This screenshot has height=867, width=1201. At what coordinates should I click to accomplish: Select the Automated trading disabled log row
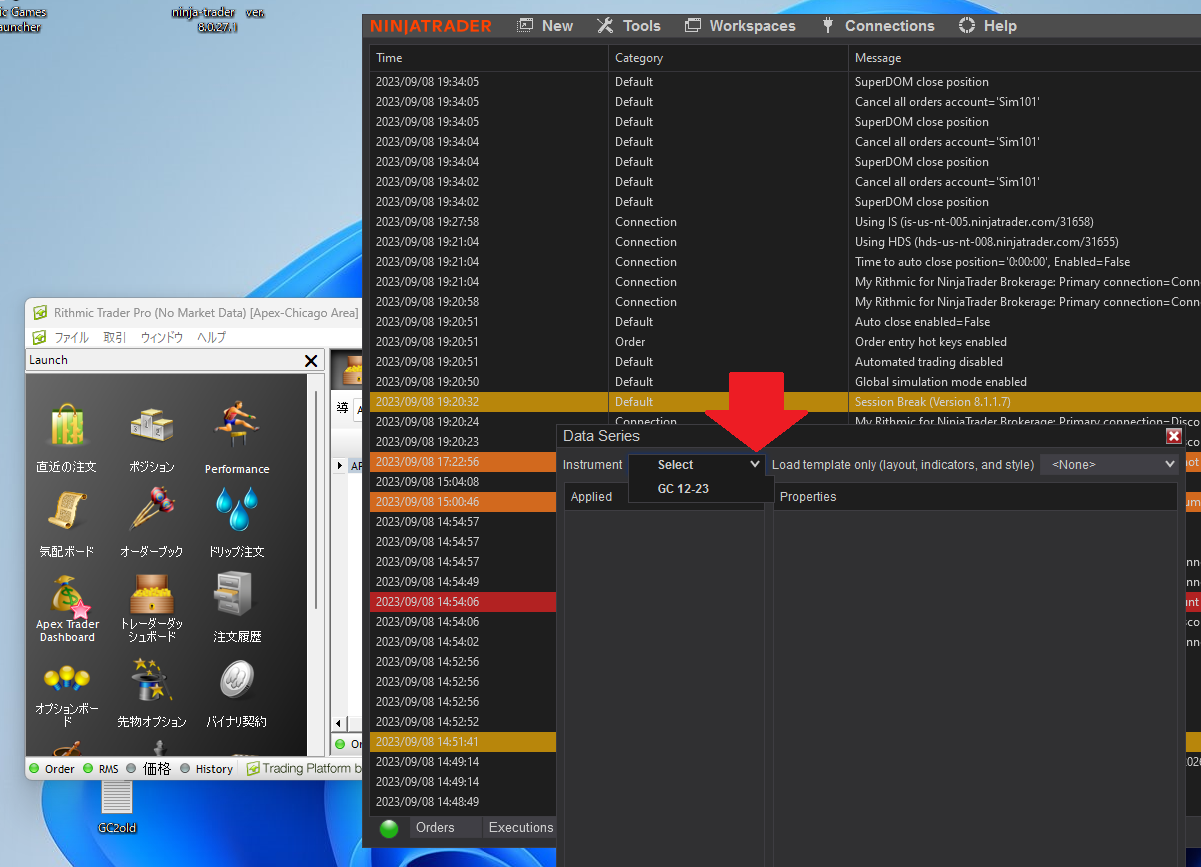pyautogui.click(x=785, y=362)
